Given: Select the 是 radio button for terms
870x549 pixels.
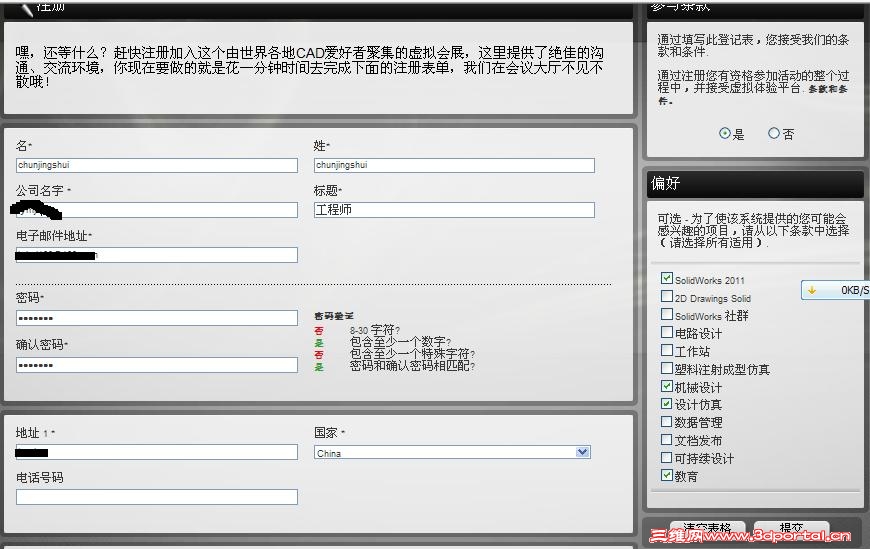Looking at the screenshot, I should pos(725,133).
